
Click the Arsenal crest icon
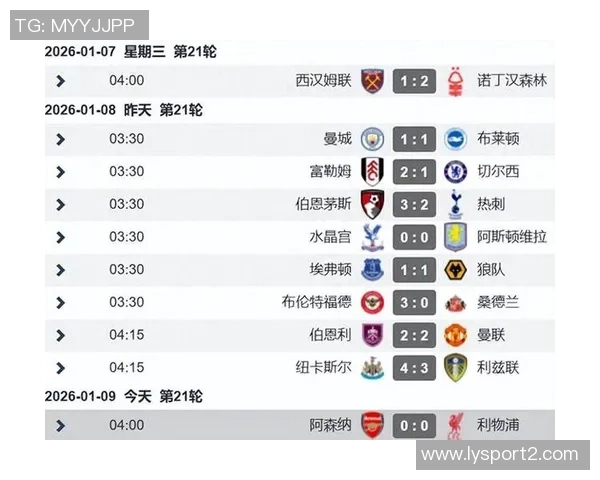pyautogui.click(x=372, y=425)
